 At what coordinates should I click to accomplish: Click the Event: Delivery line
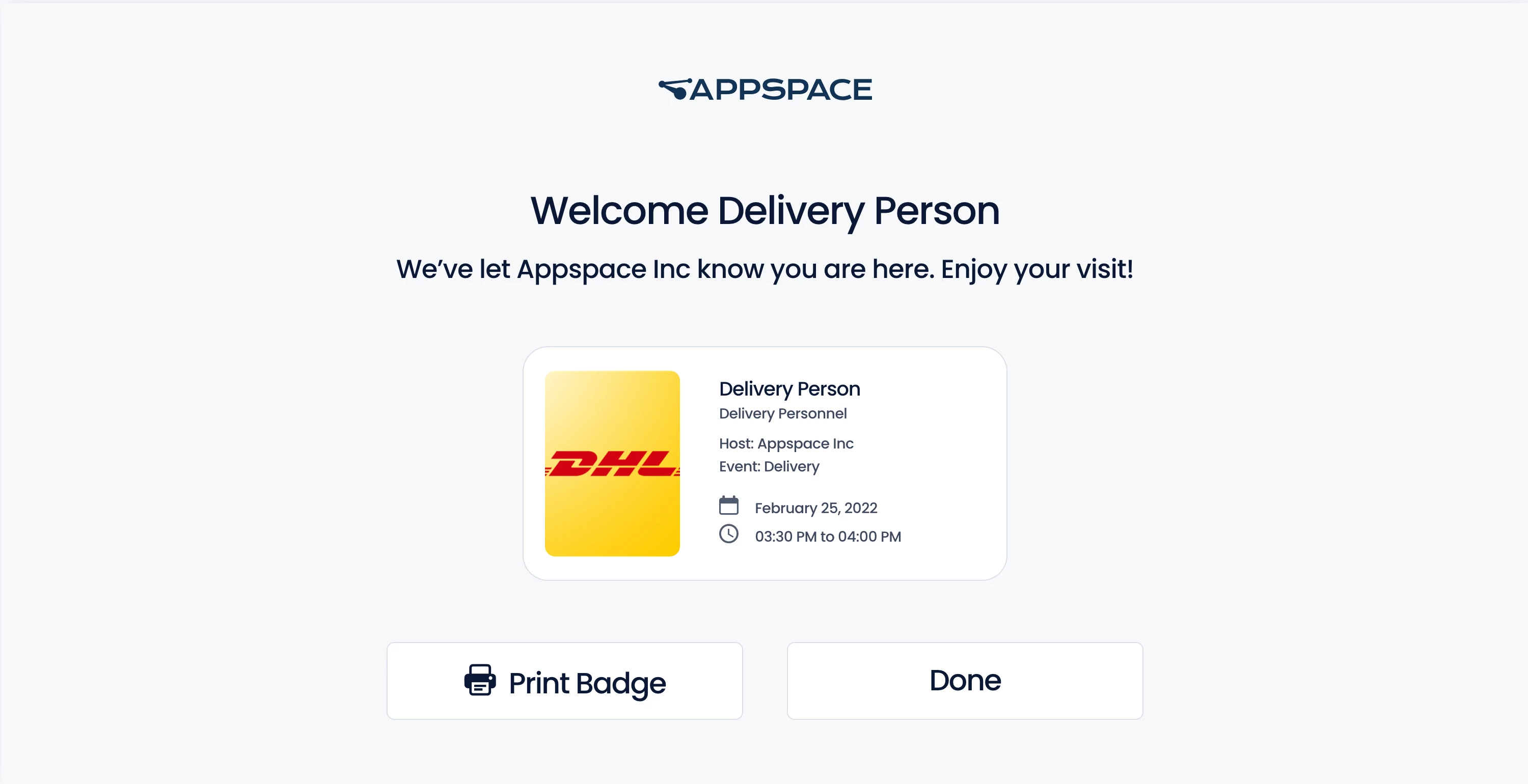769,467
